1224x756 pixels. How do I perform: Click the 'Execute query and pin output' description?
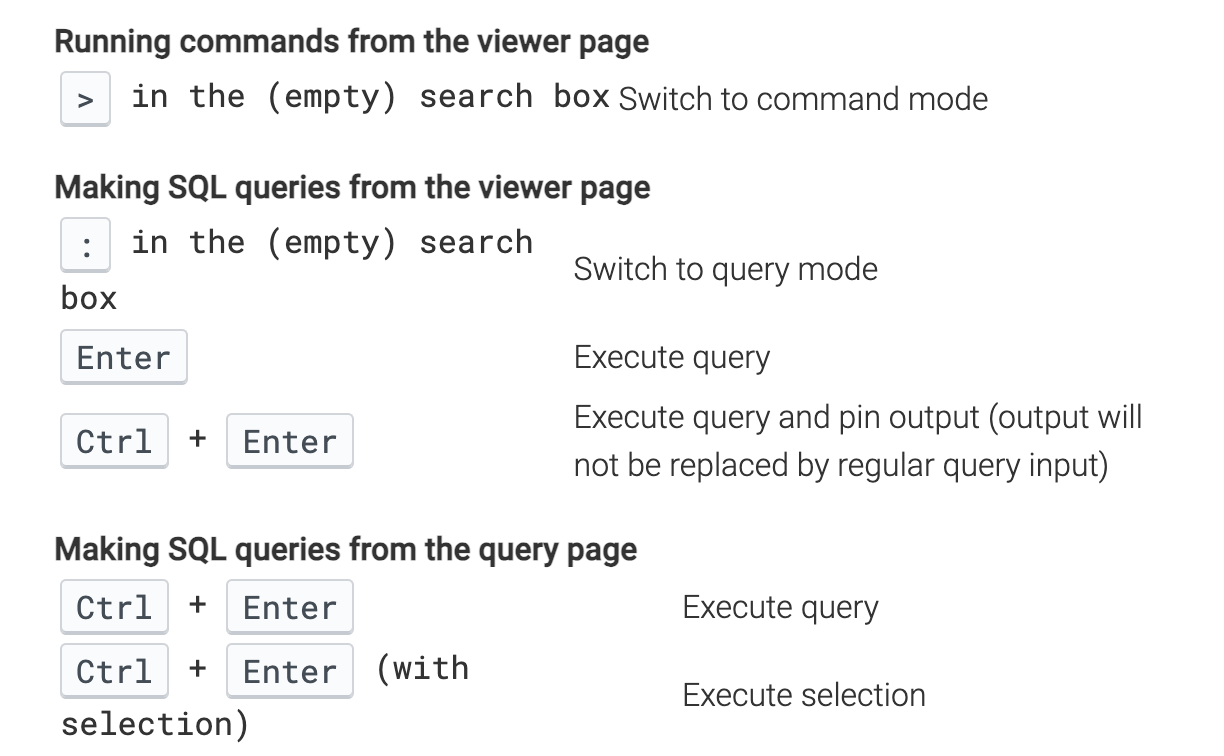(x=857, y=442)
